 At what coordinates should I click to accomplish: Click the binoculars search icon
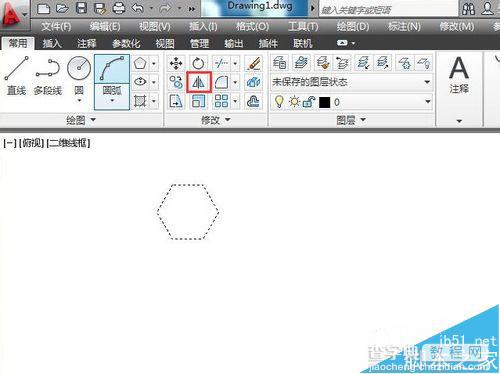click(468, 9)
